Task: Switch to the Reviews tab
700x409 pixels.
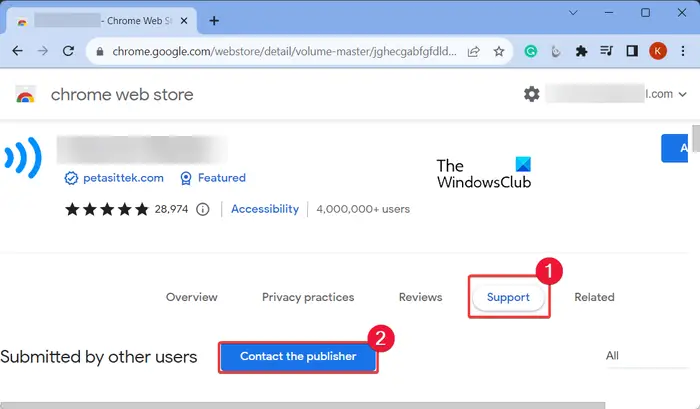Action: click(x=421, y=297)
